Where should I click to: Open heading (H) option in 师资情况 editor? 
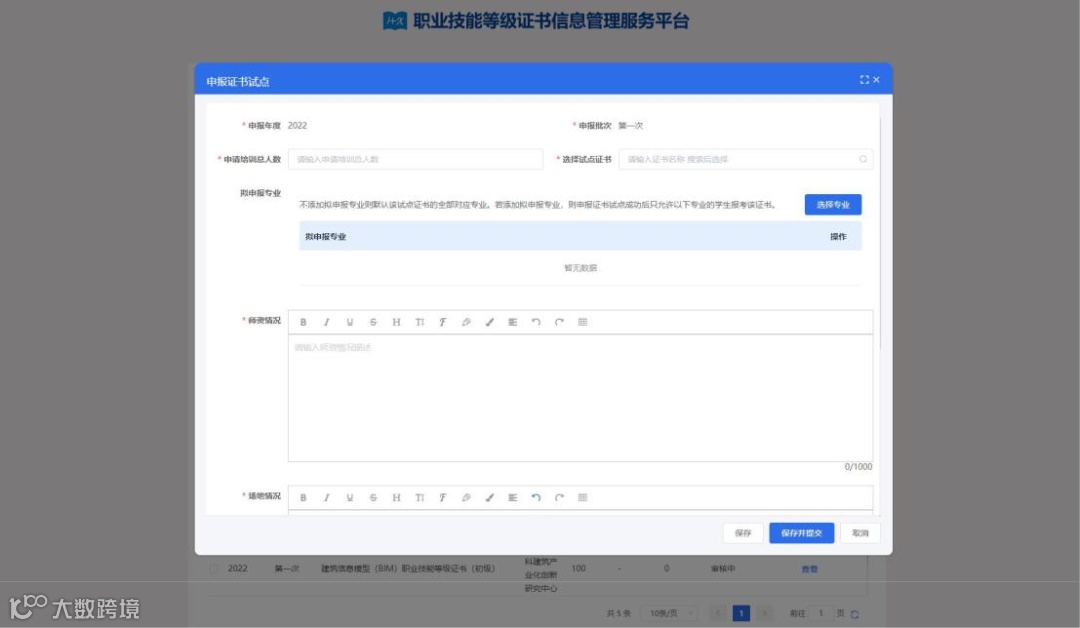coord(396,322)
